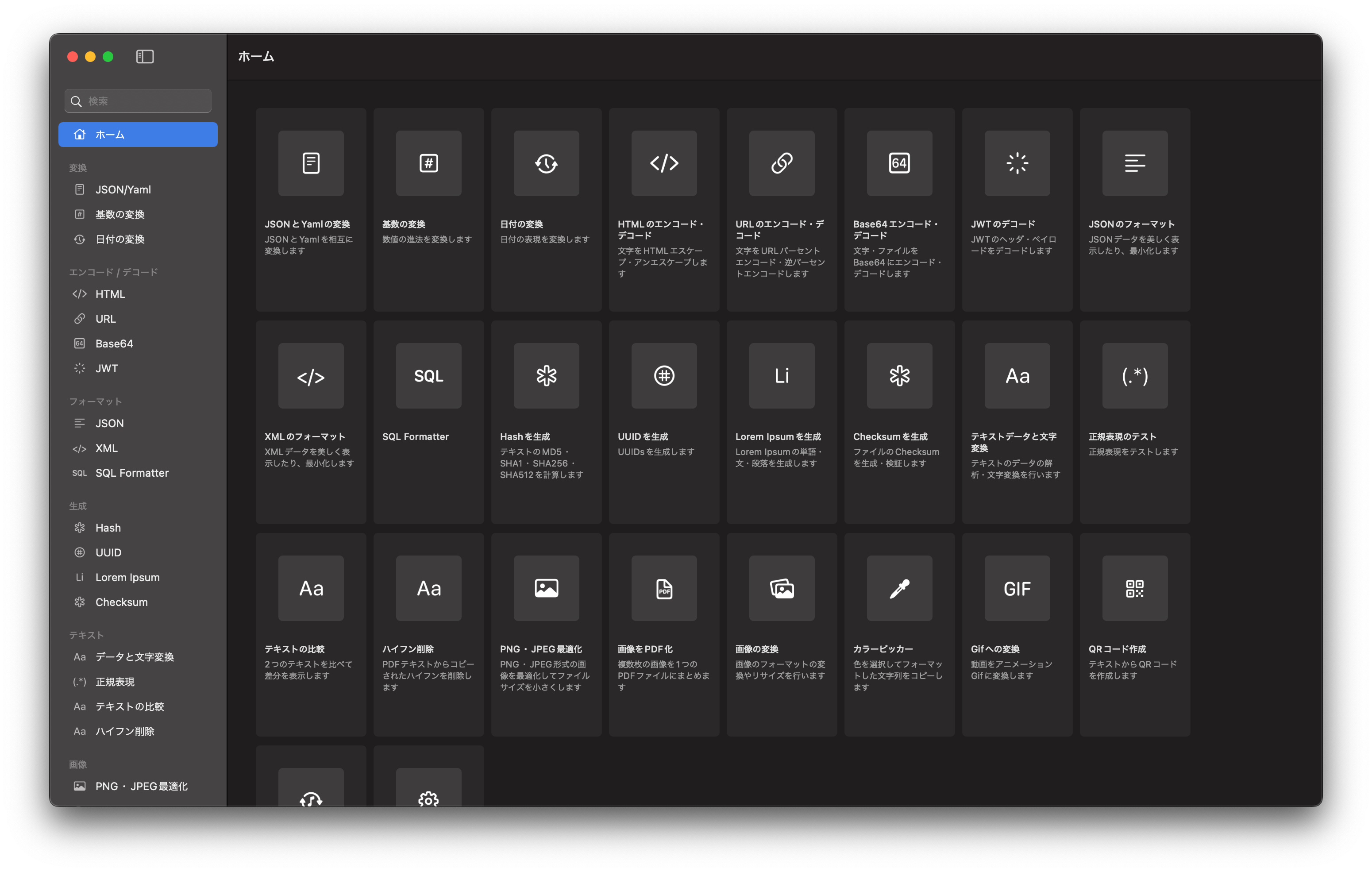Select JWT in the sidebar

[138, 368]
